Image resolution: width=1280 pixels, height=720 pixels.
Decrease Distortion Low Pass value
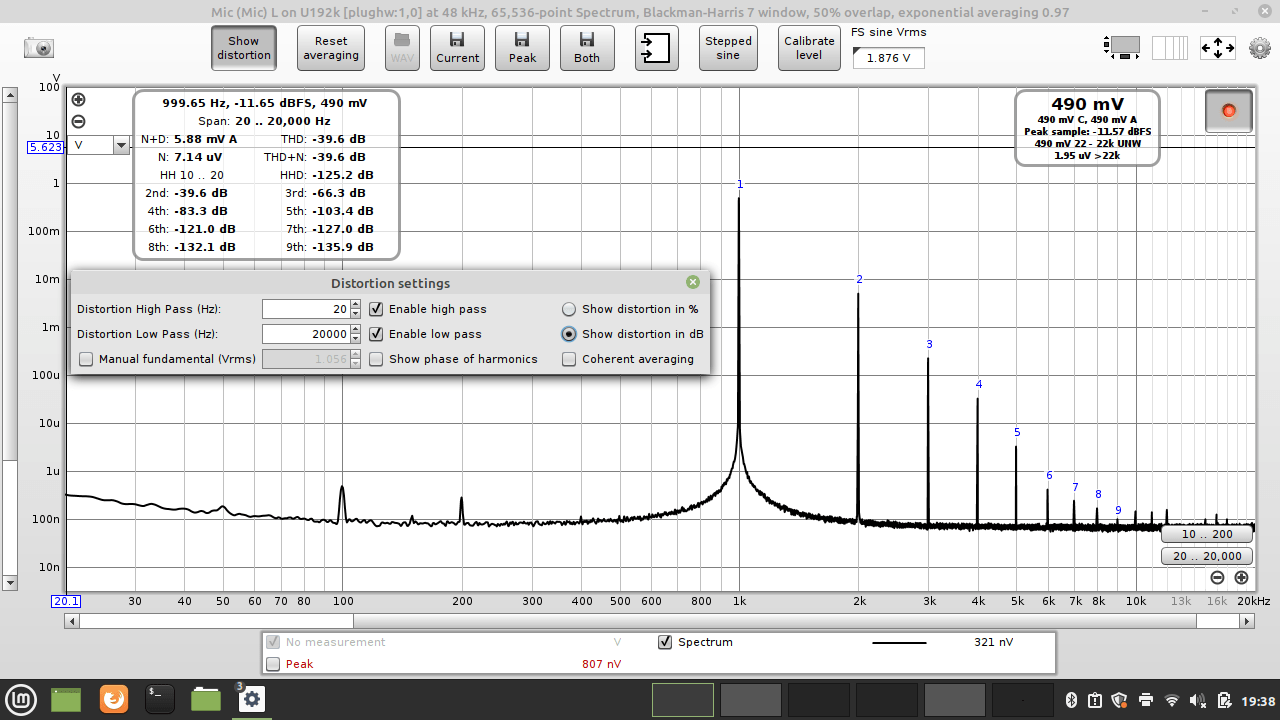[355, 339]
